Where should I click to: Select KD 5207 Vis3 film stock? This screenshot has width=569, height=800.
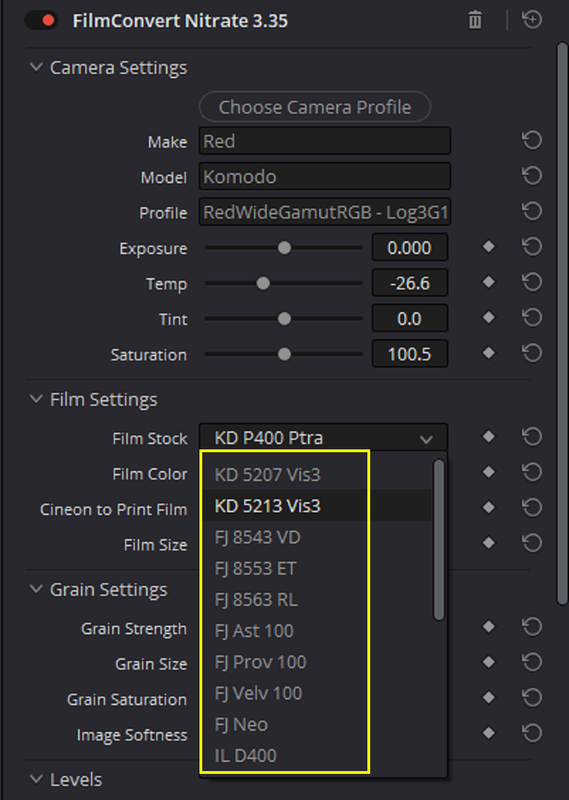coord(316,474)
